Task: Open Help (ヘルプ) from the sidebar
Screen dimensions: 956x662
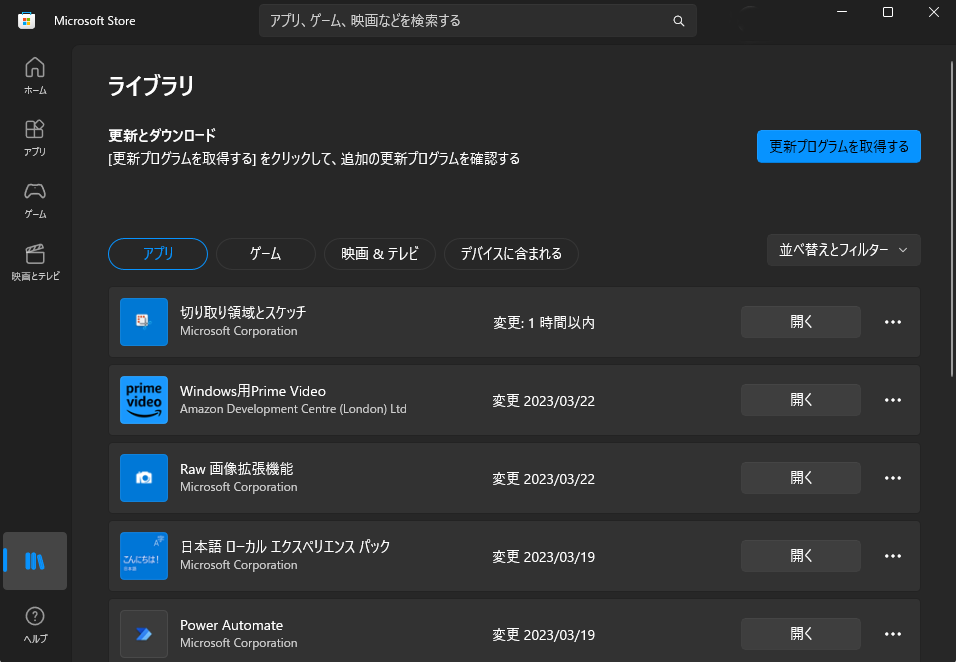Action: [35, 624]
